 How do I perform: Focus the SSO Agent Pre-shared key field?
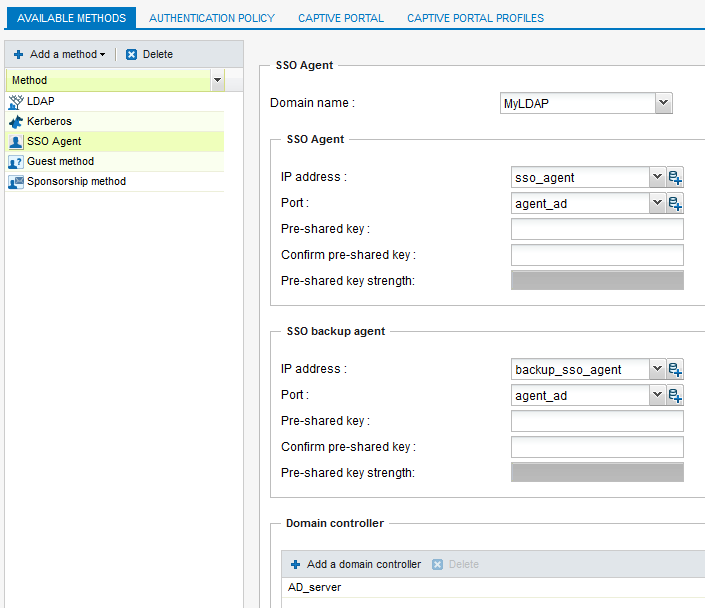(x=597, y=229)
